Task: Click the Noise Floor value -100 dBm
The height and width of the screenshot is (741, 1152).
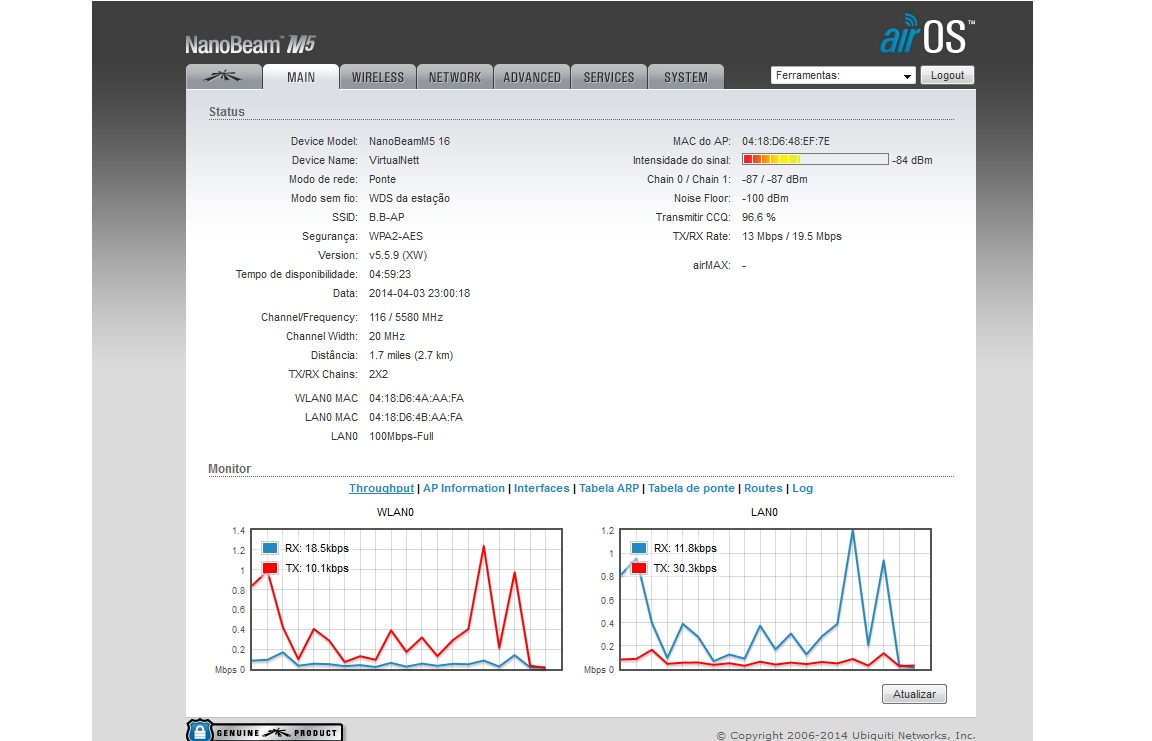Action: [765, 198]
